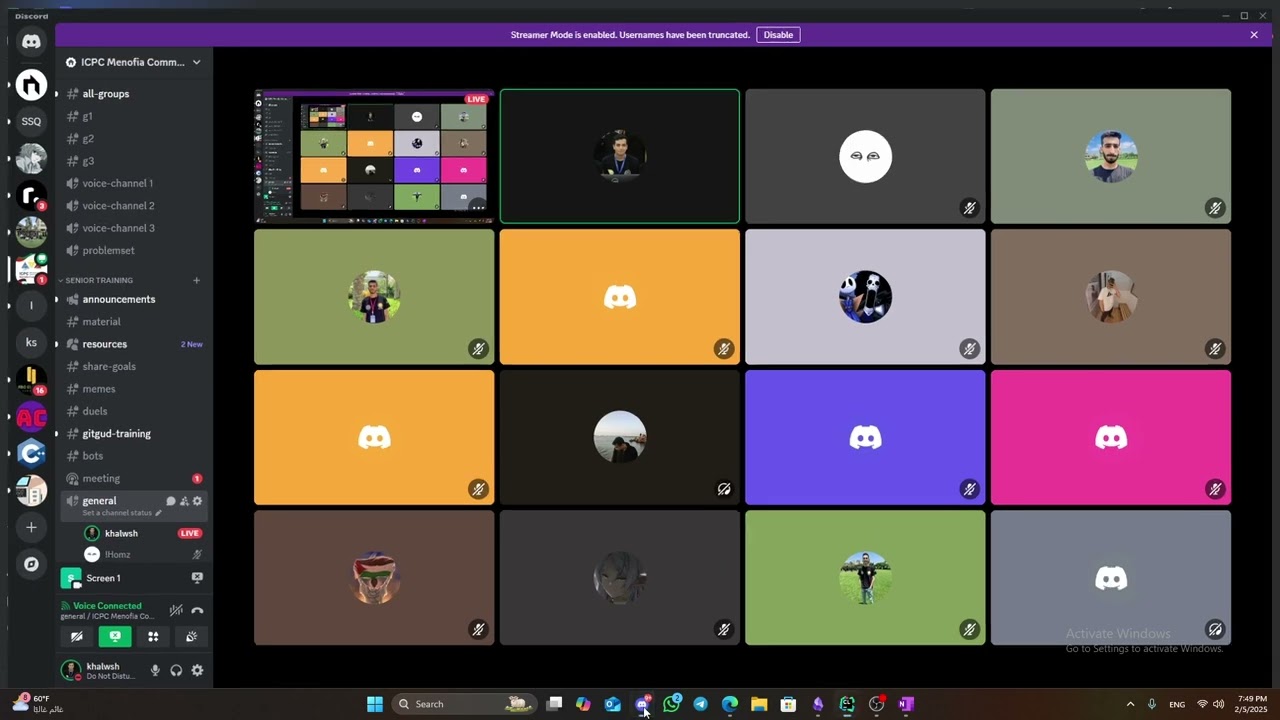This screenshot has width=1280, height=720.
Task: Open the LIVE stream preview tile
Action: [x=374, y=156]
